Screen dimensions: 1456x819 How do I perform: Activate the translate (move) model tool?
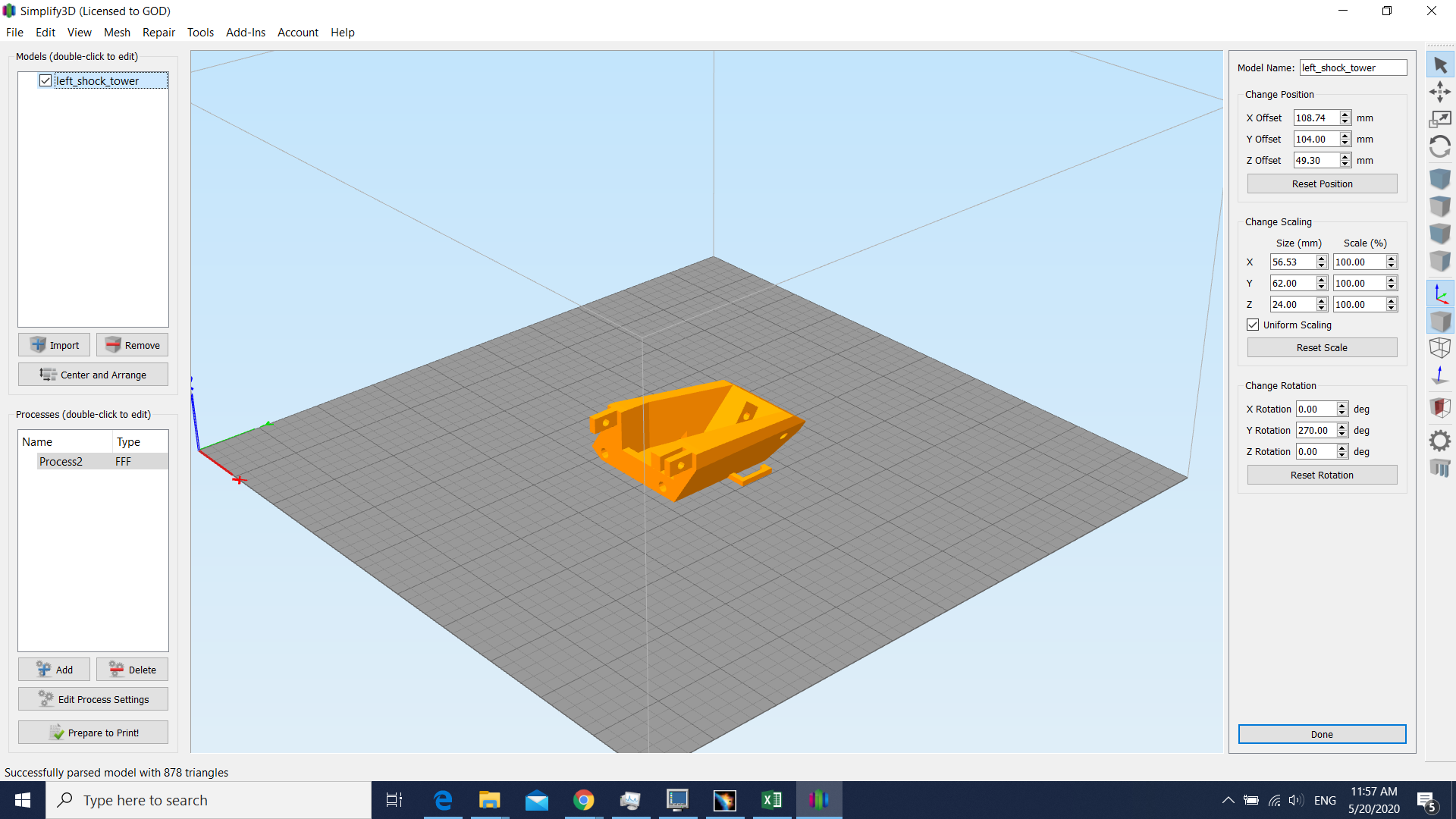coord(1440,93)
